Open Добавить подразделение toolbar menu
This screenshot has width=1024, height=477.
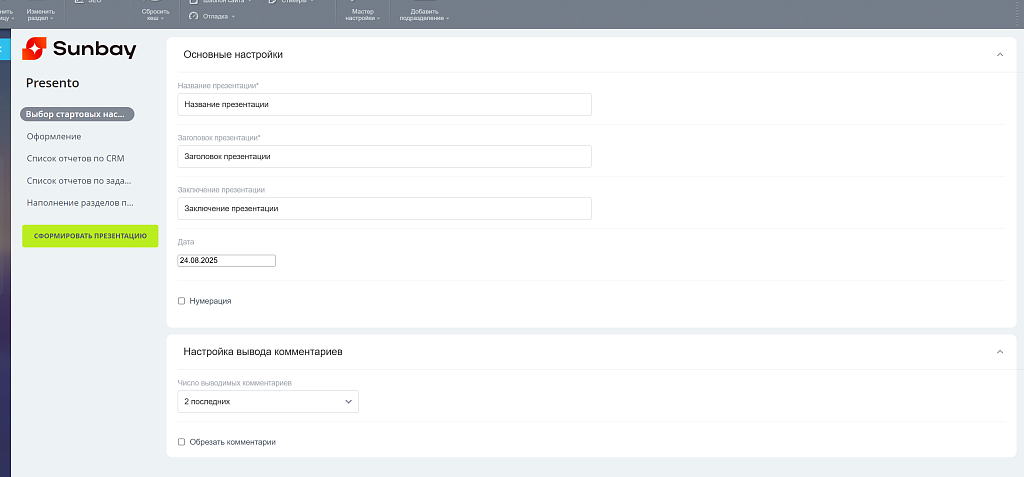[x=424, y=14]
